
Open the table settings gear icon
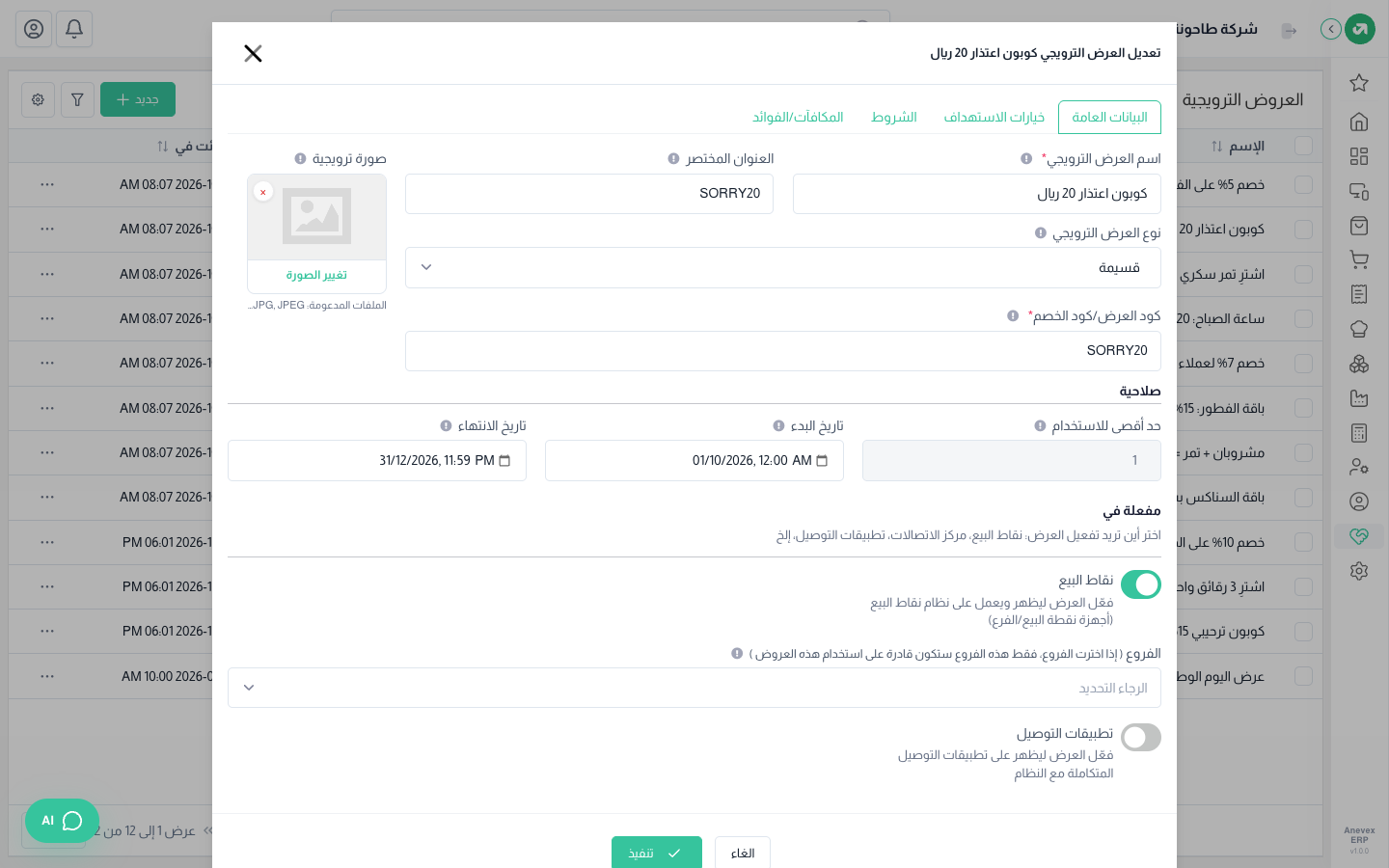coord(38,99)
